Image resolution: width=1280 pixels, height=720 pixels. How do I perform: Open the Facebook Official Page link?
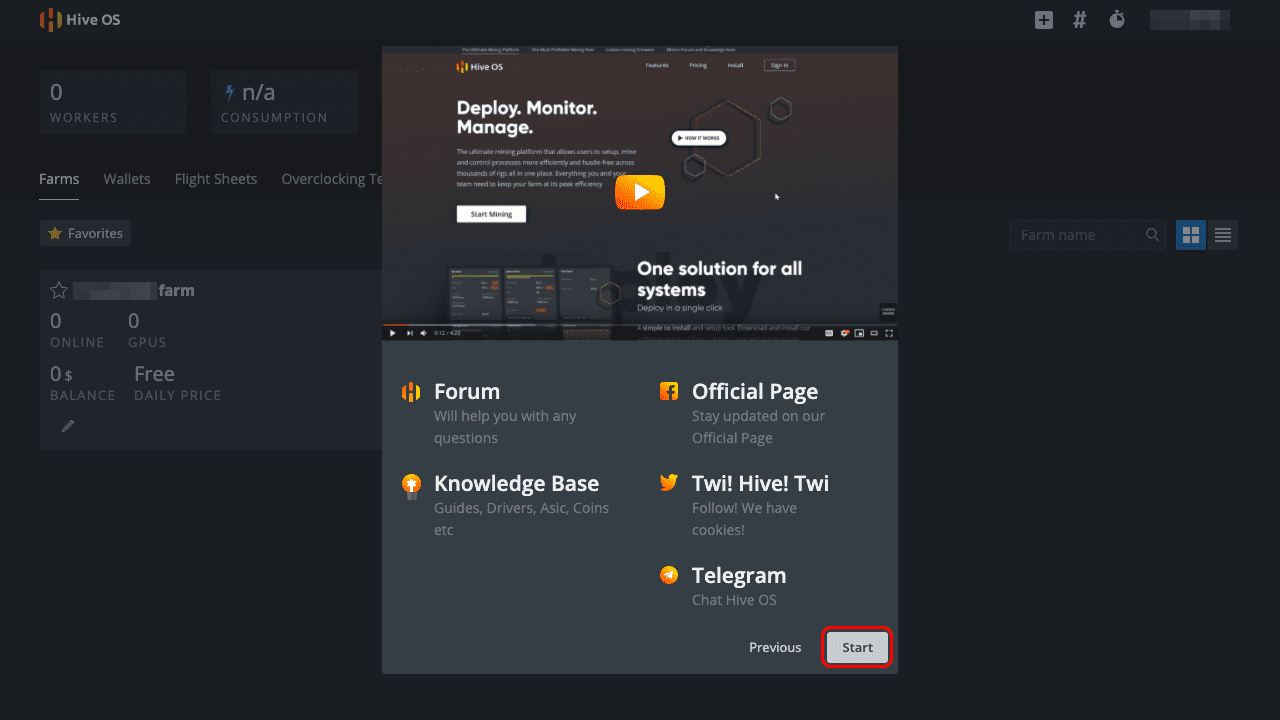[754, 392]
